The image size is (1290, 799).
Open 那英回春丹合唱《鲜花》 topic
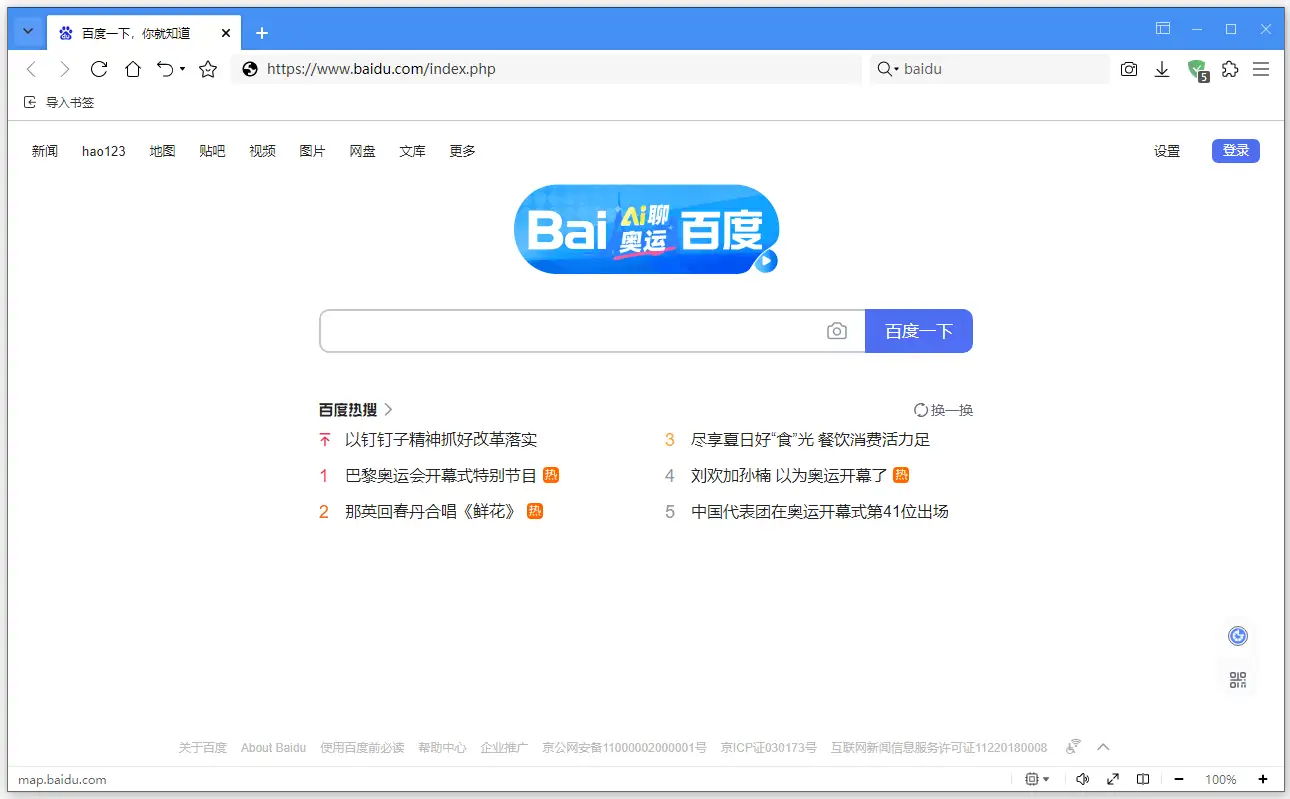[432, 511]
